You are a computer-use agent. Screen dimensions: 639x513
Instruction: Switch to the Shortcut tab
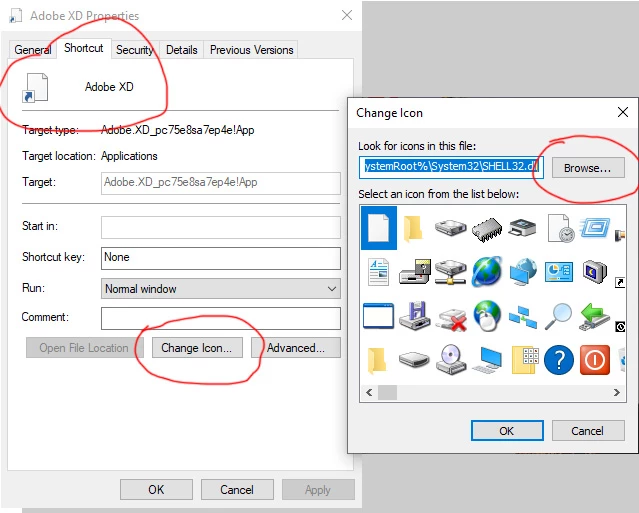click(x=84, y=48)
